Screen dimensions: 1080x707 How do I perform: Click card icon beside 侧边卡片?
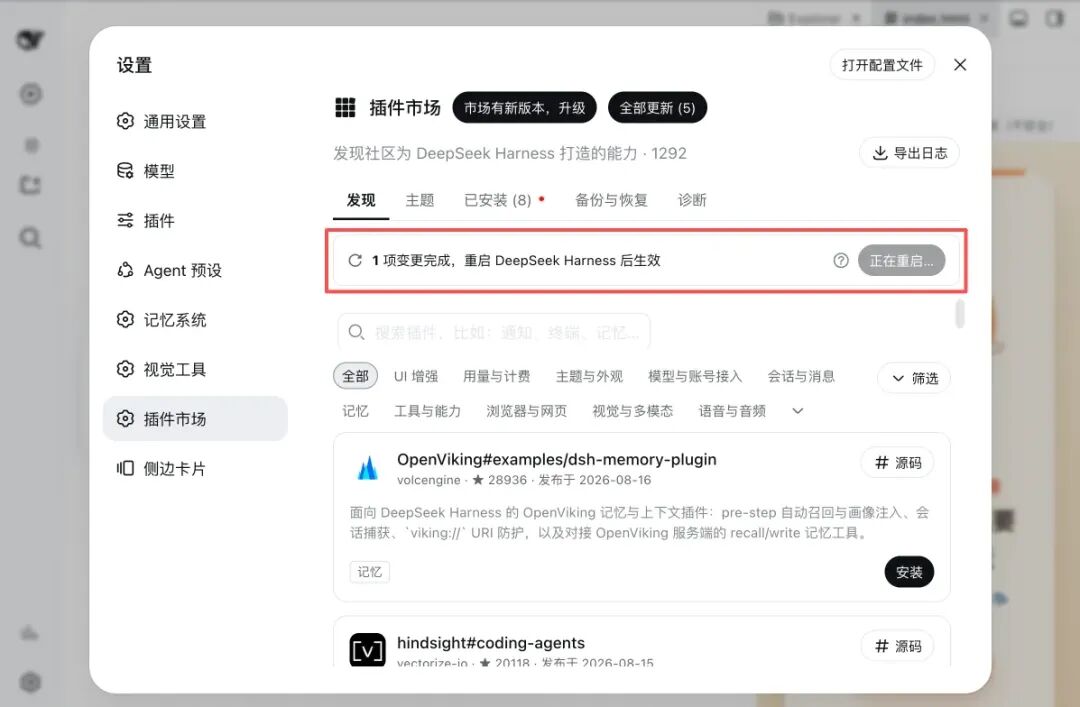(x=125, y=469)
